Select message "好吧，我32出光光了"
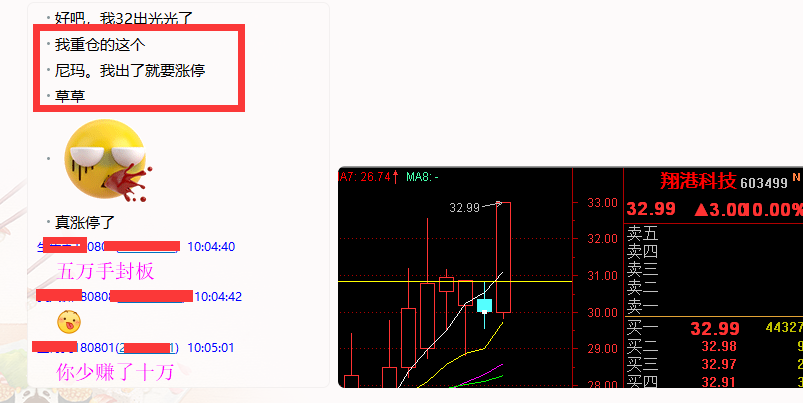This screenshot has width=803, height=403. coord(123,19)
